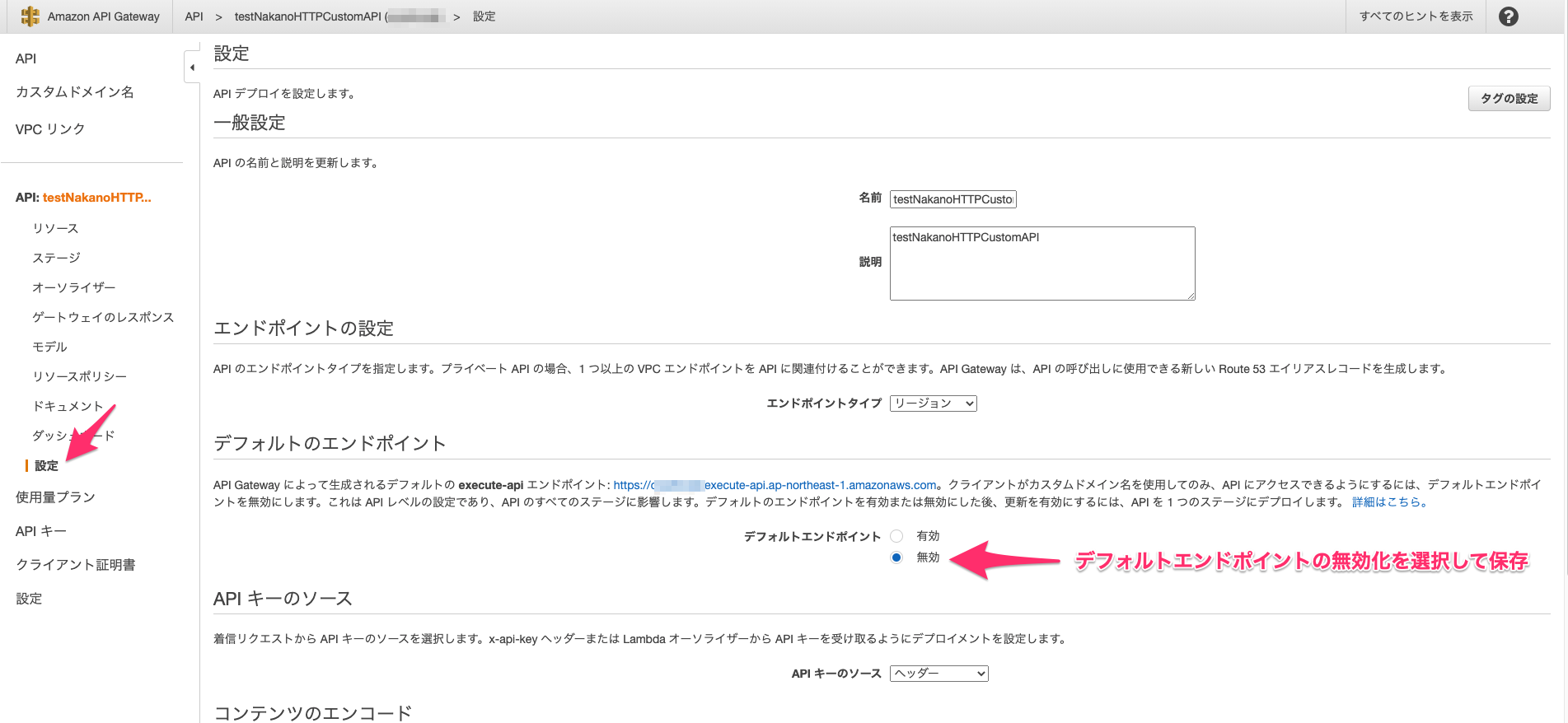Click the API キーのソース section heading
The width and height of the screenshot is (1568, 723).
click(x=283, y=599)
